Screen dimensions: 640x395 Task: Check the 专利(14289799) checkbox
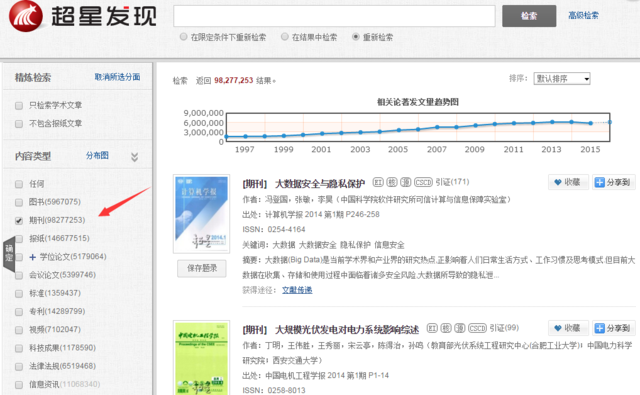coord(19,312)
